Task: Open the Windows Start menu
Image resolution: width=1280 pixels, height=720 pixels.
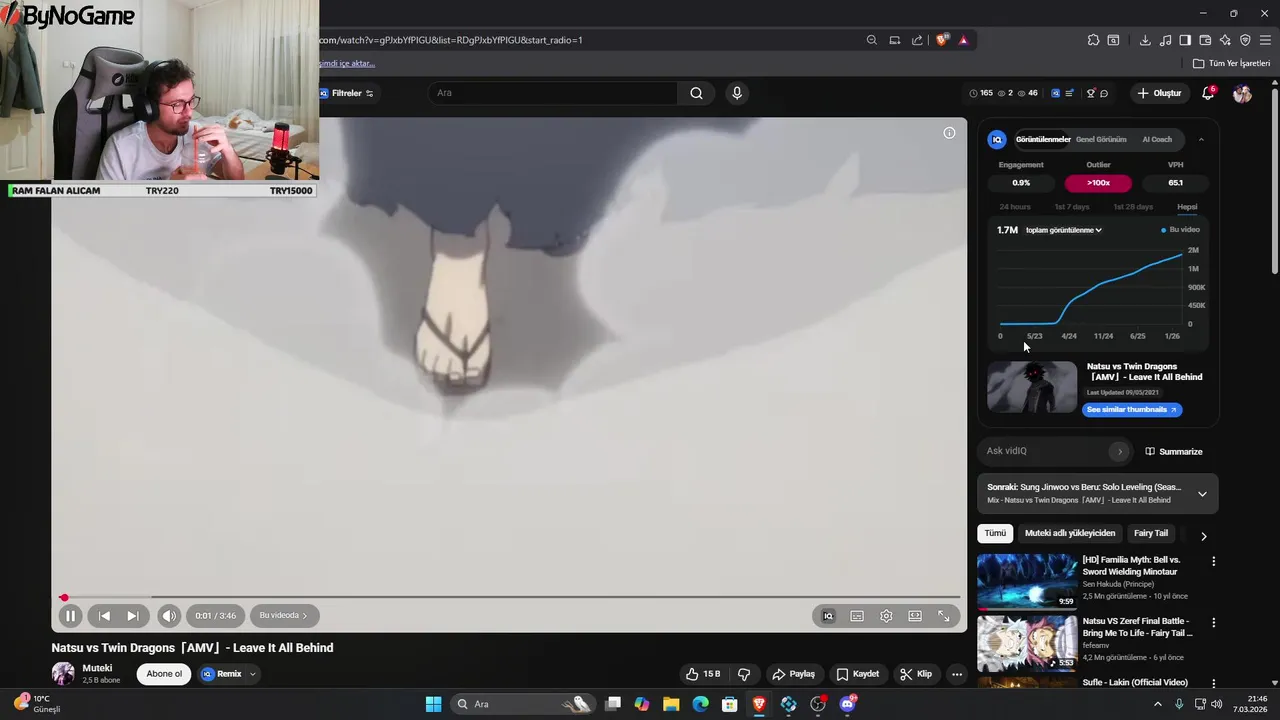Action: coord(433,704)
